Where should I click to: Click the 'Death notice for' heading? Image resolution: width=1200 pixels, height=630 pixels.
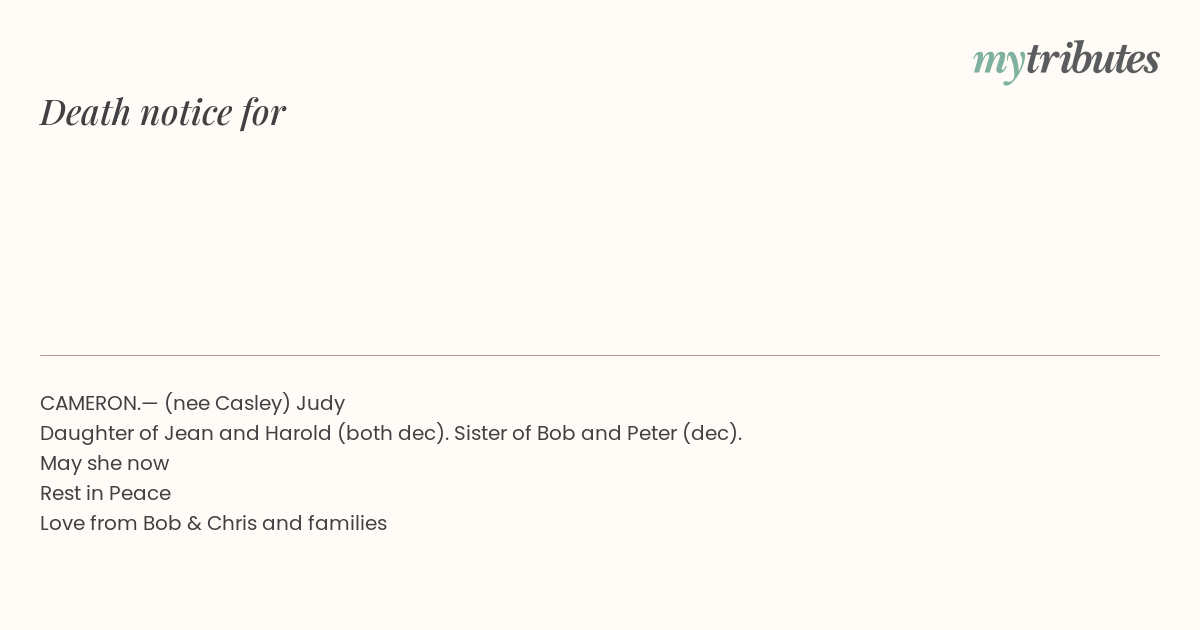coord(163,112)
